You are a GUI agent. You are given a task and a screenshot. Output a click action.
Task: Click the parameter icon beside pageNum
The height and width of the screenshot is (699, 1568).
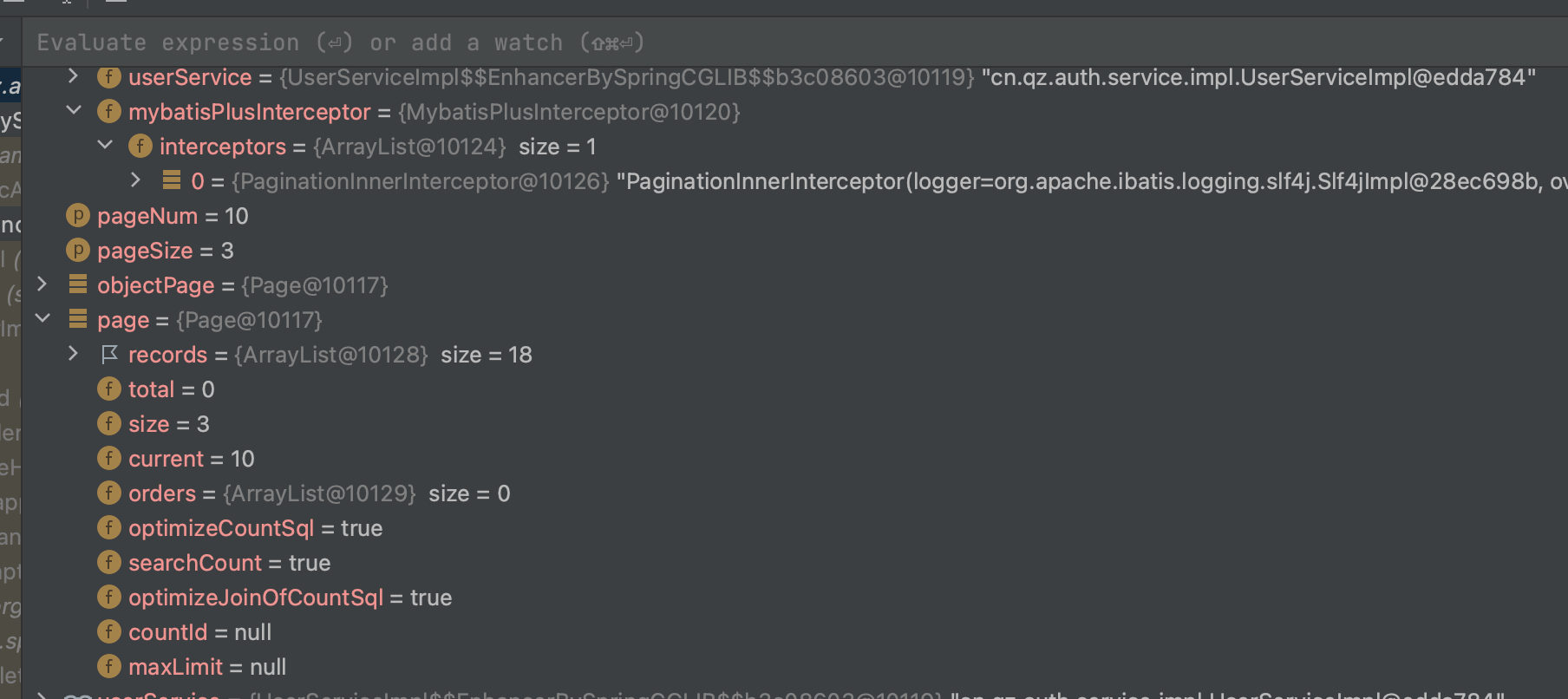78,216
